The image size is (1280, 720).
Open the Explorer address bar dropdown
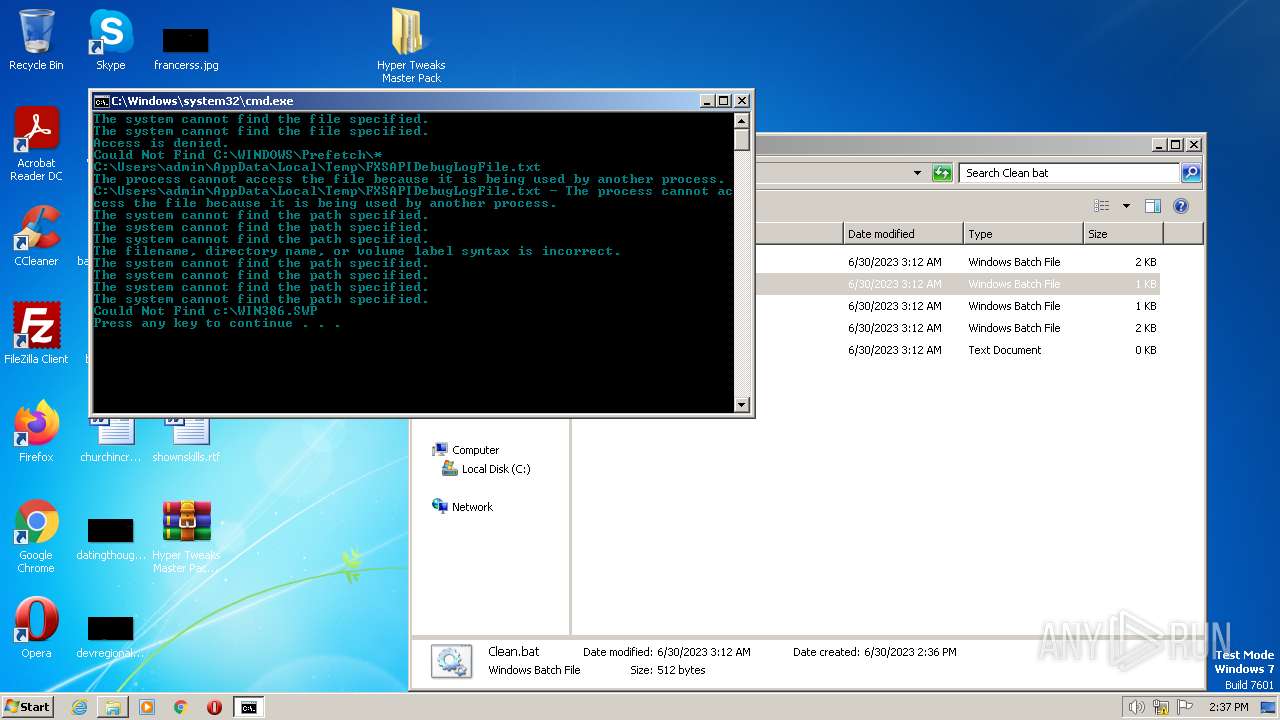coord(917,173)
